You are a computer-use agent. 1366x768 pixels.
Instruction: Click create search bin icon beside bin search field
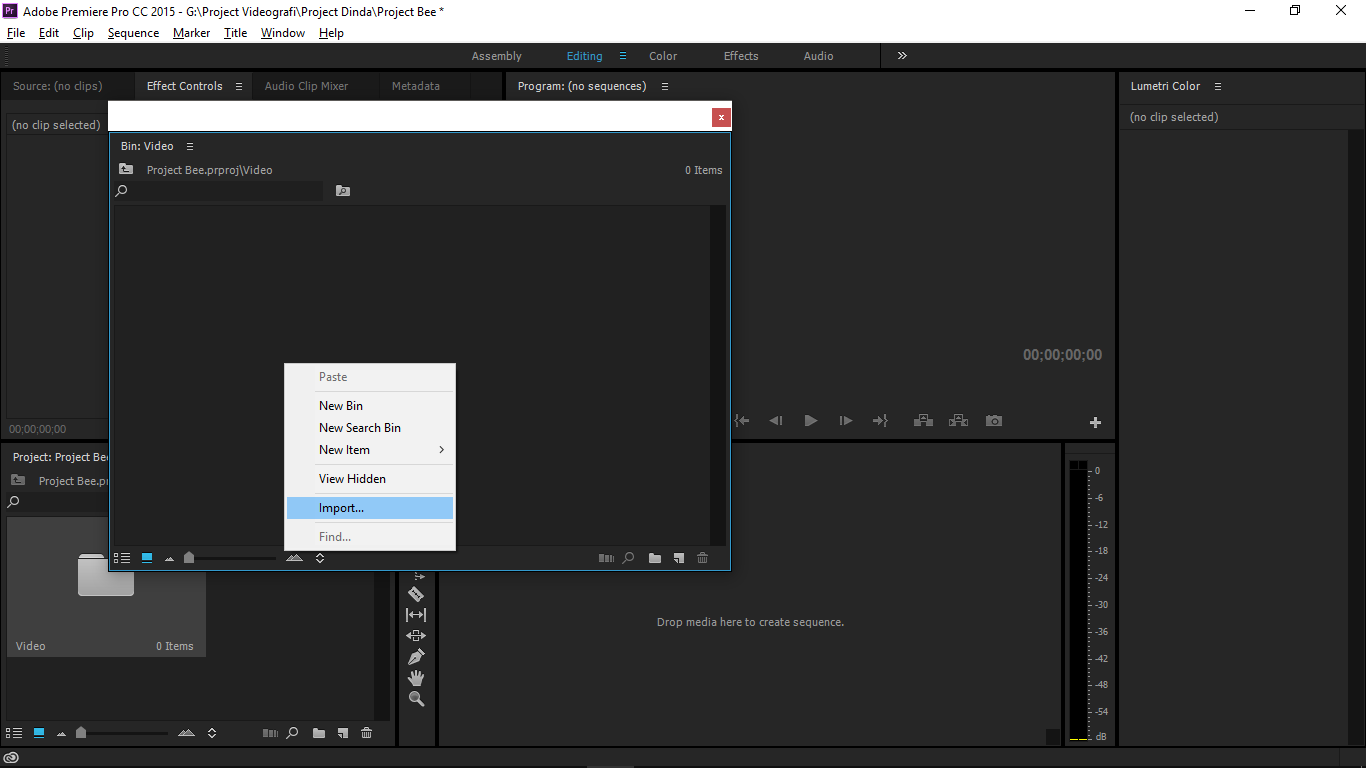(x=343, y=190)
